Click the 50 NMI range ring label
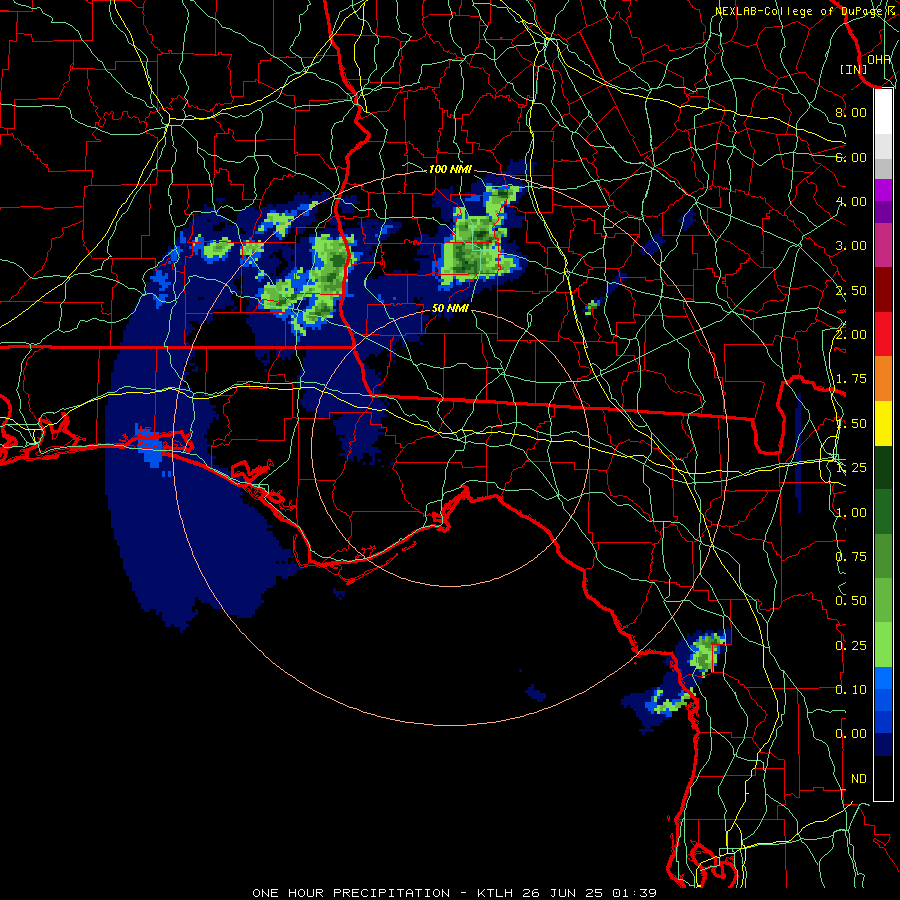The height and width of the screenshot is (900, 900). [x=450, y=308]
